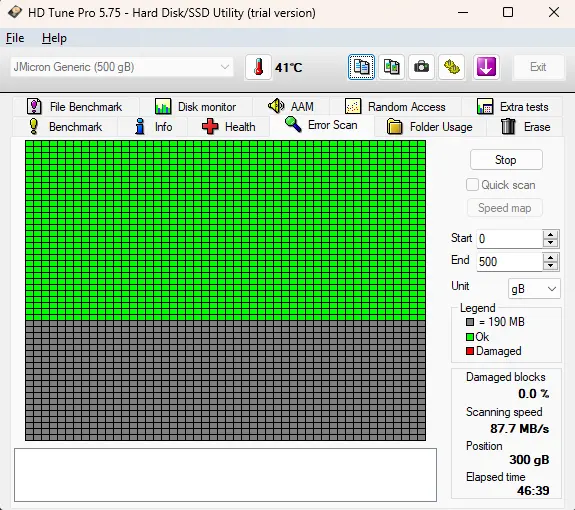
Task: Switch to the Random Access tab
Action: 395,107
